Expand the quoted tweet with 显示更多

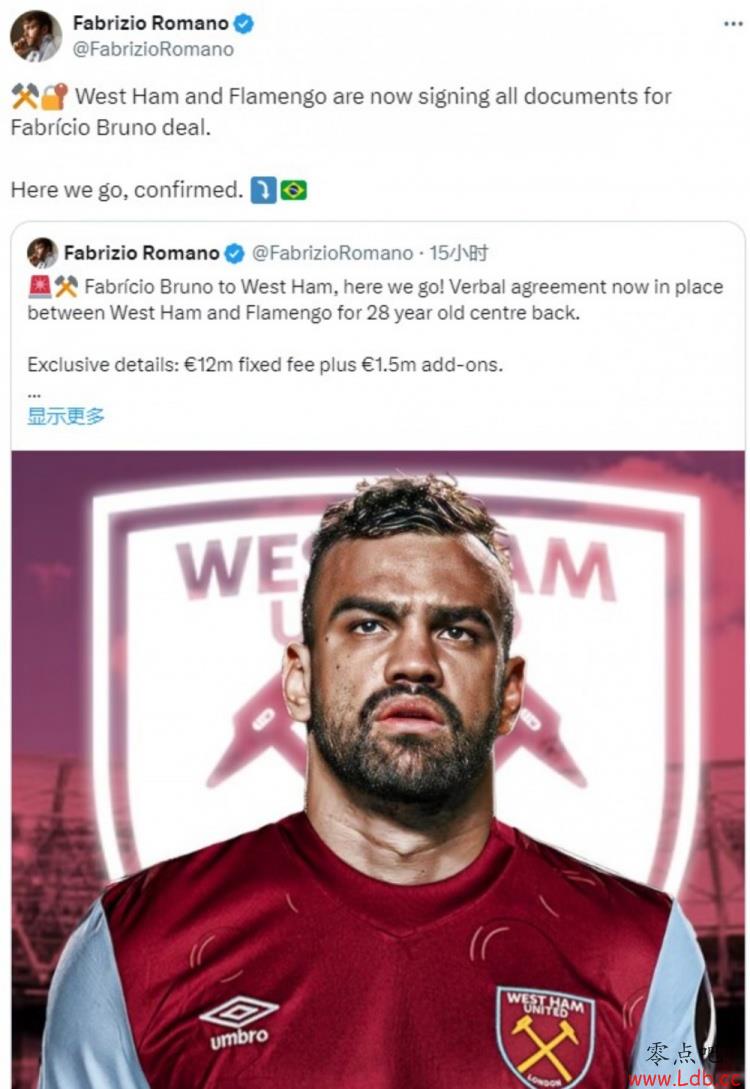(66, 416)
